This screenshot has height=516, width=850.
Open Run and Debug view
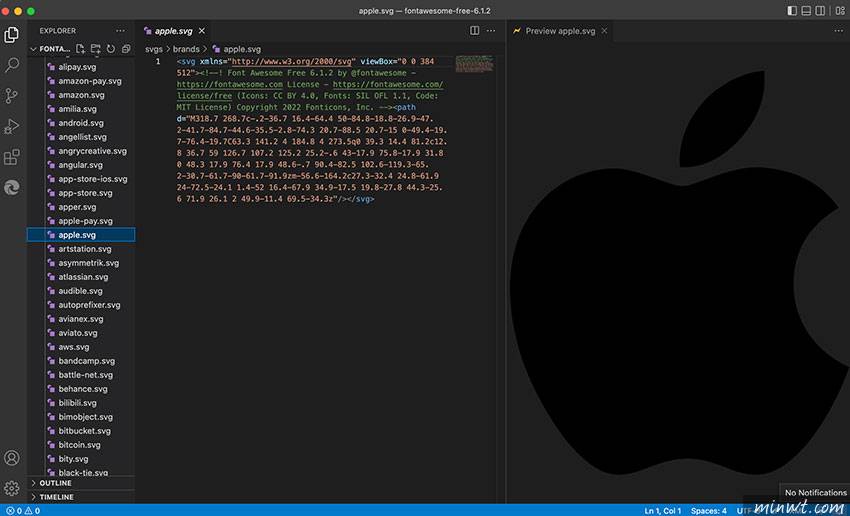[x=12, y=126]
